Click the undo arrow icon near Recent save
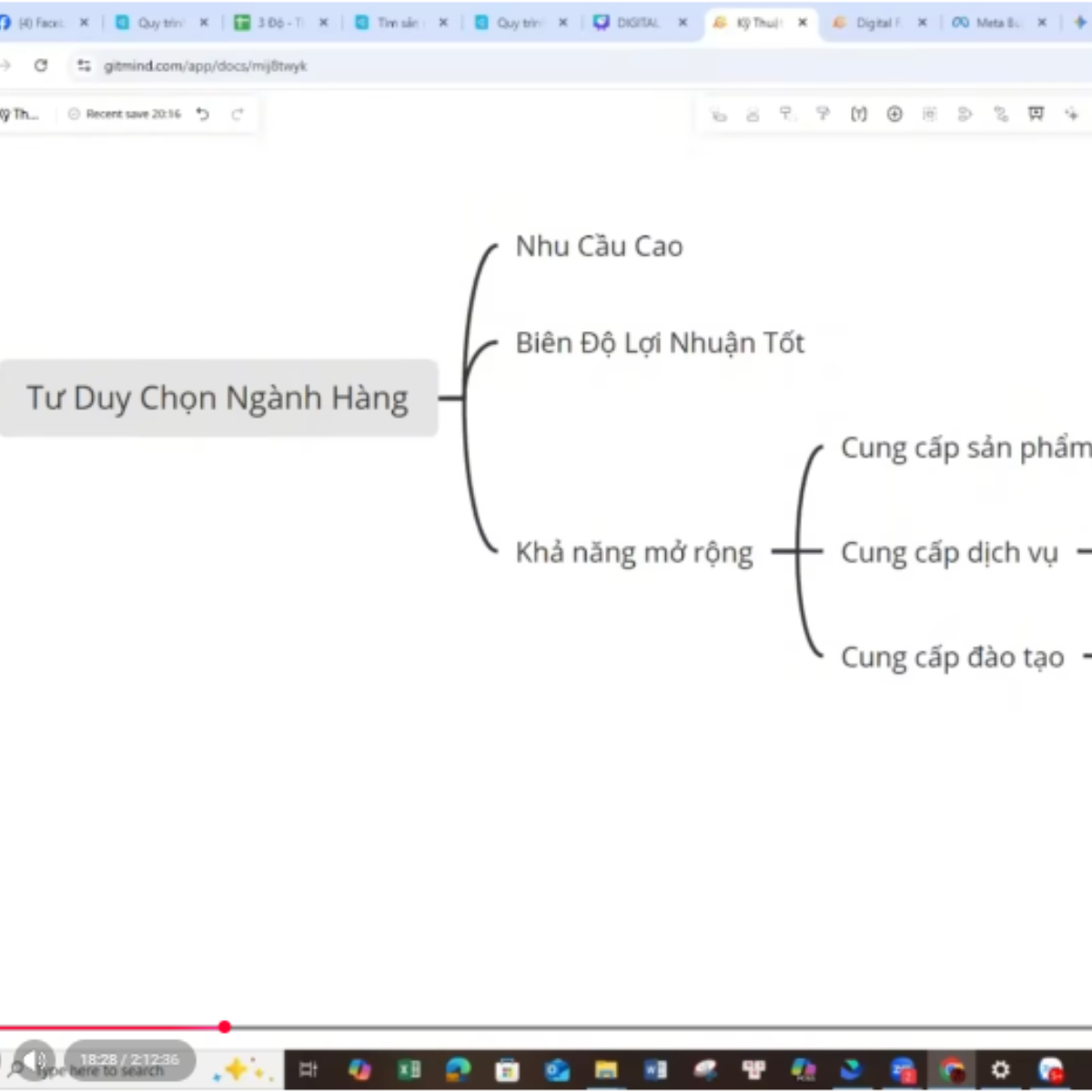1092x1092 pixels. click(x=202, y=114)
